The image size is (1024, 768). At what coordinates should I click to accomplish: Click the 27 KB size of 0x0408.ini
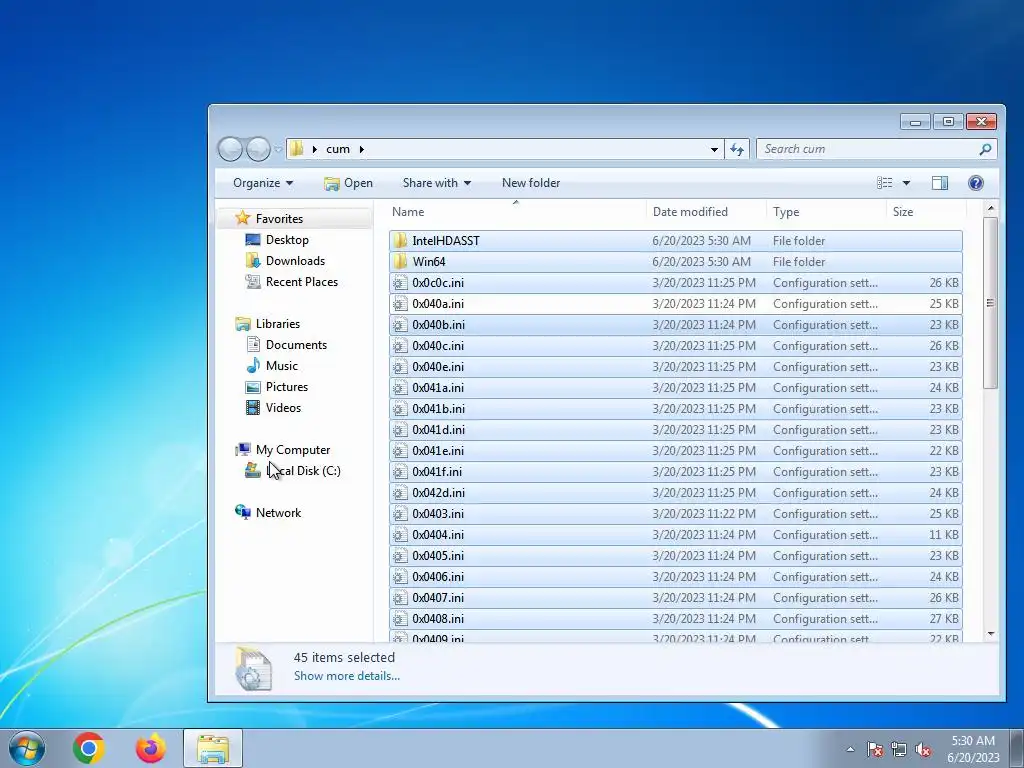coord(944,618)
